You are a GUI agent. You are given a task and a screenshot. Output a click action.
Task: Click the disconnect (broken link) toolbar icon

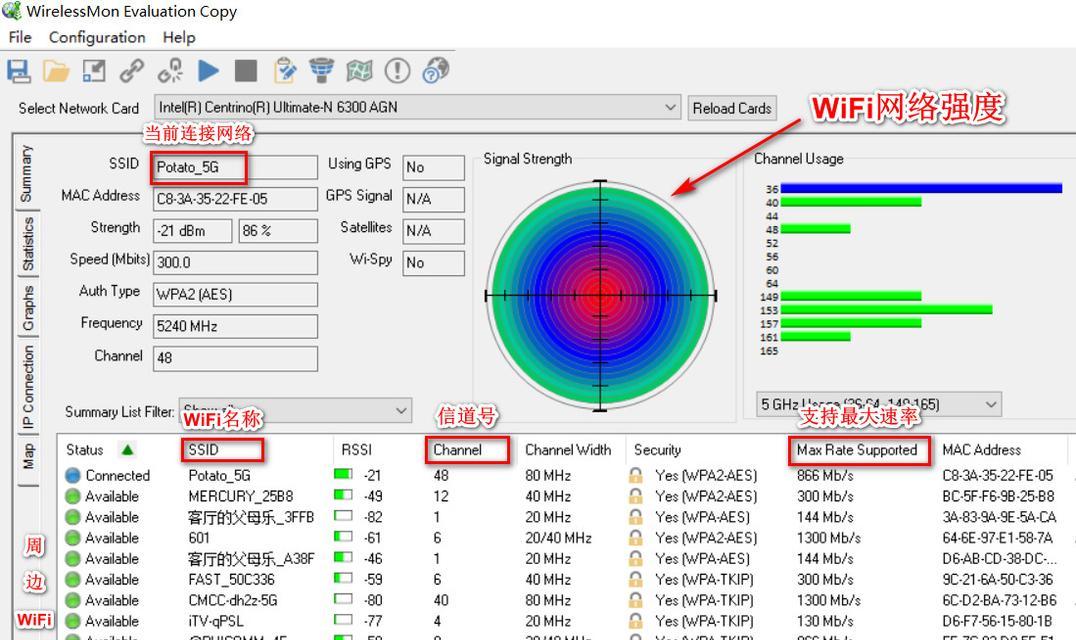(170, 71)
